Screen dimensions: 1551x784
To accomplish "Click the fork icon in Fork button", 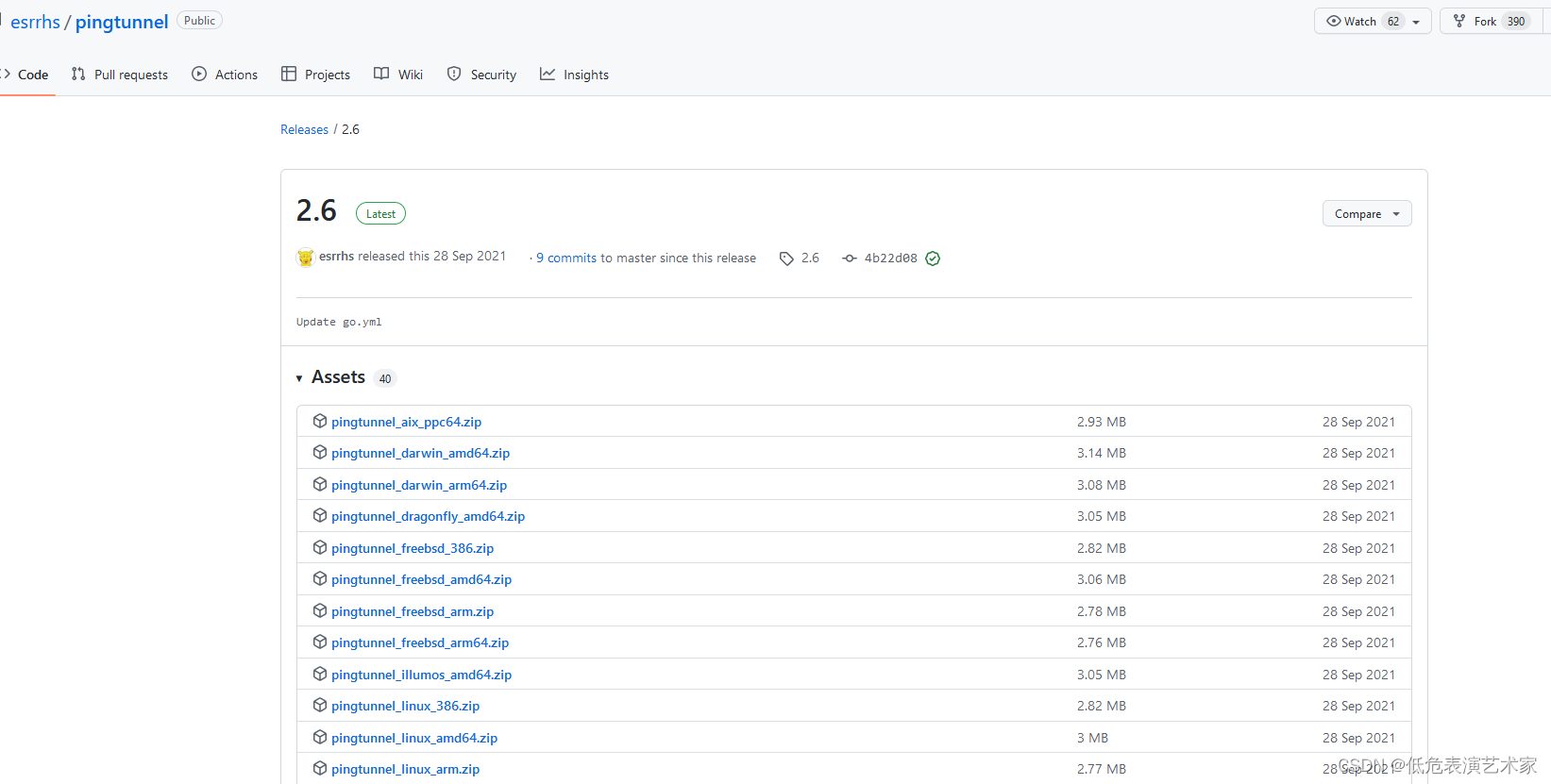I will (1459, 21).
